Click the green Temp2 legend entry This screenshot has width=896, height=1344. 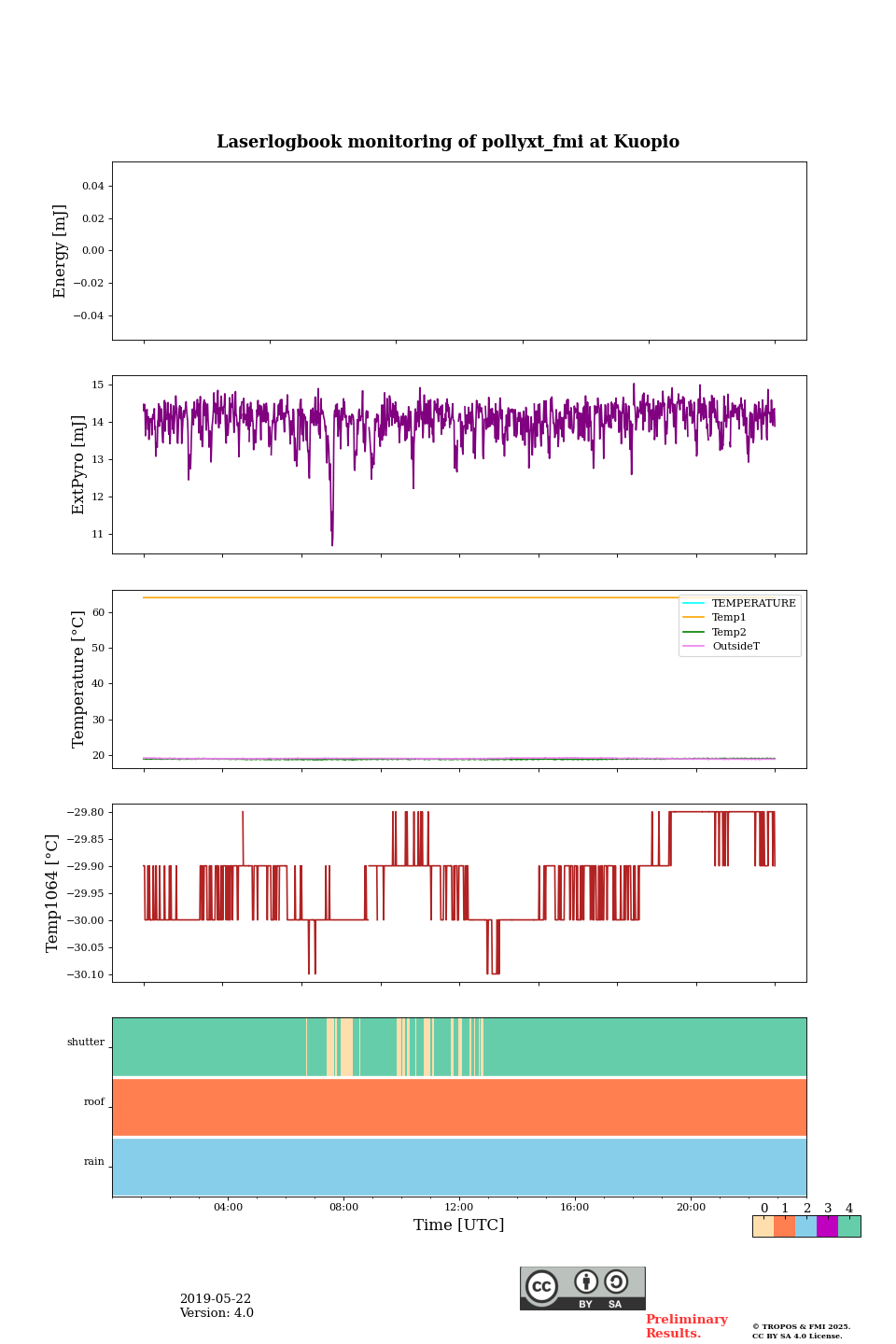tap(729, 632)
